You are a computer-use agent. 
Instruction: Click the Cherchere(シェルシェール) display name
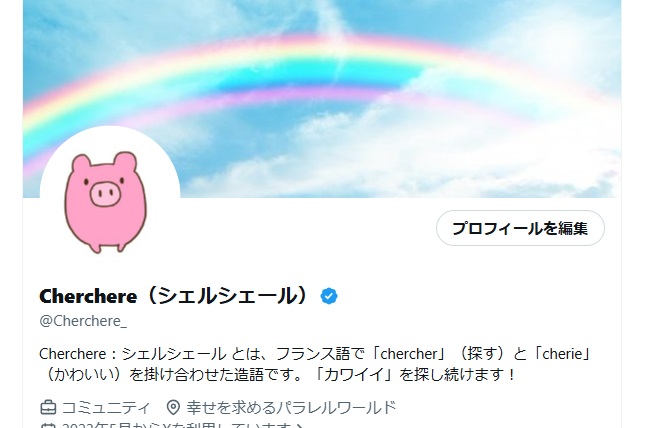point(174,296)
